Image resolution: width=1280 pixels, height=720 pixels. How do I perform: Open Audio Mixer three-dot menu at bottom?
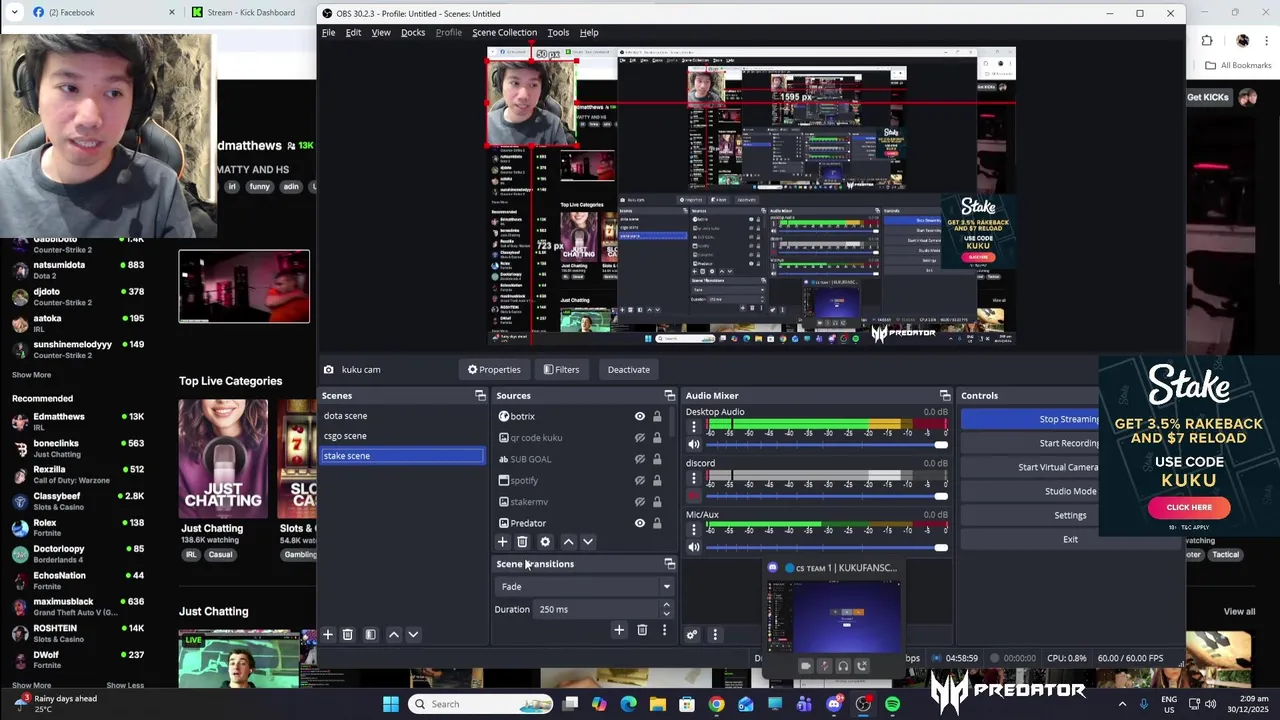click(x=715, y=635)
